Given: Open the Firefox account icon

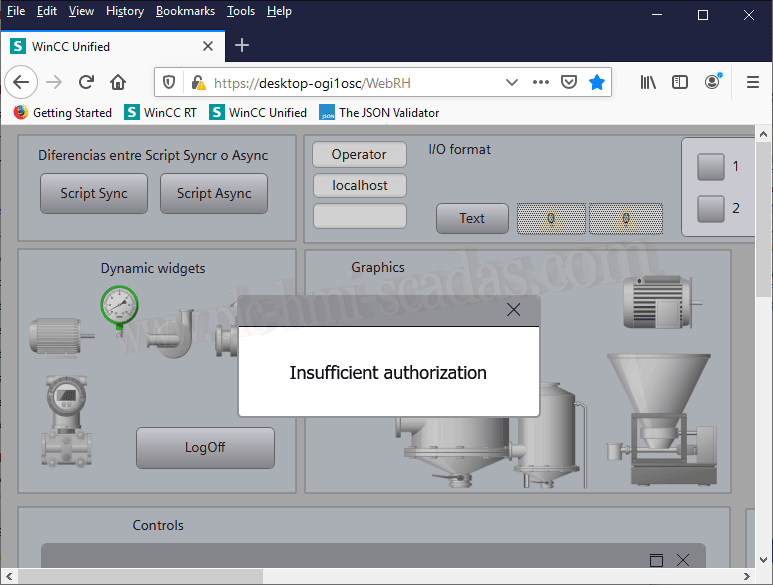Looking at the screenshot, I should 712,82.
